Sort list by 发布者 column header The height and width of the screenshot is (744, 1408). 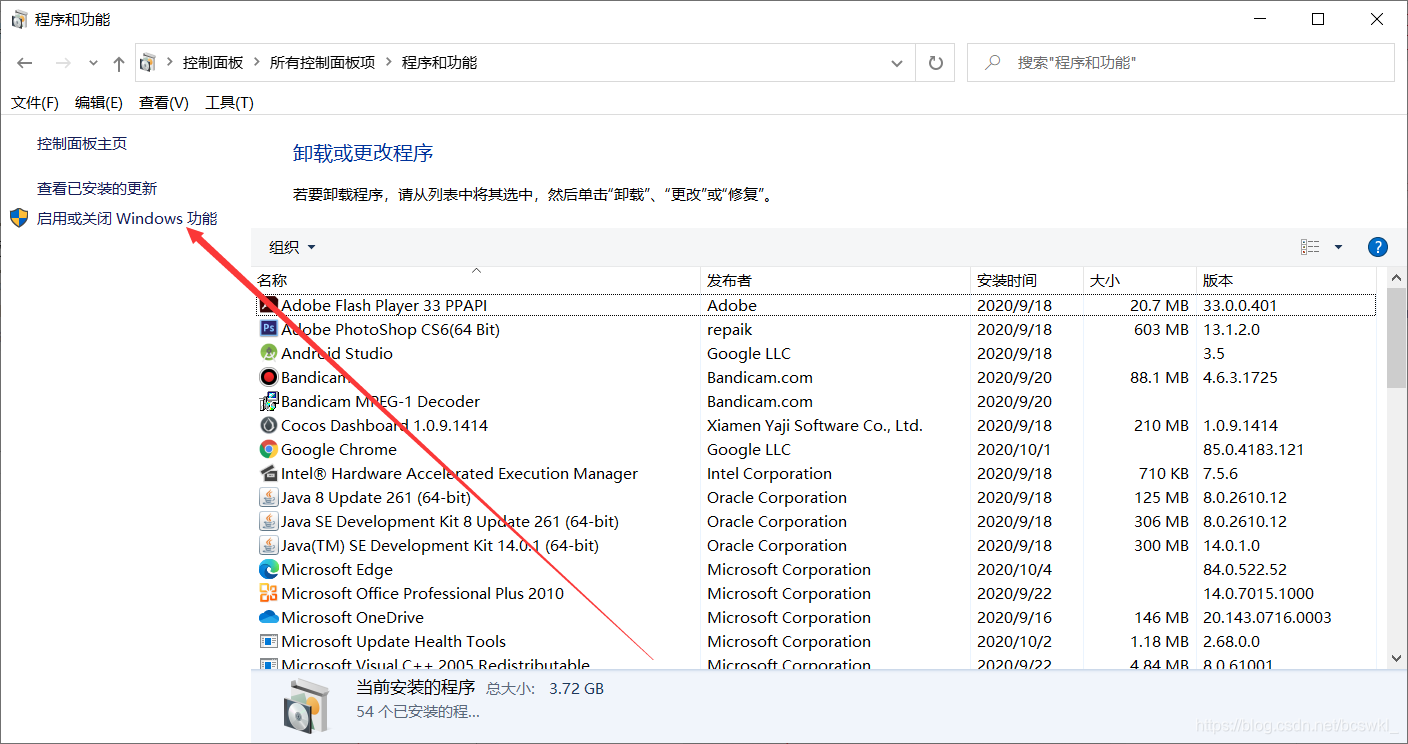(x=835, y=280)
